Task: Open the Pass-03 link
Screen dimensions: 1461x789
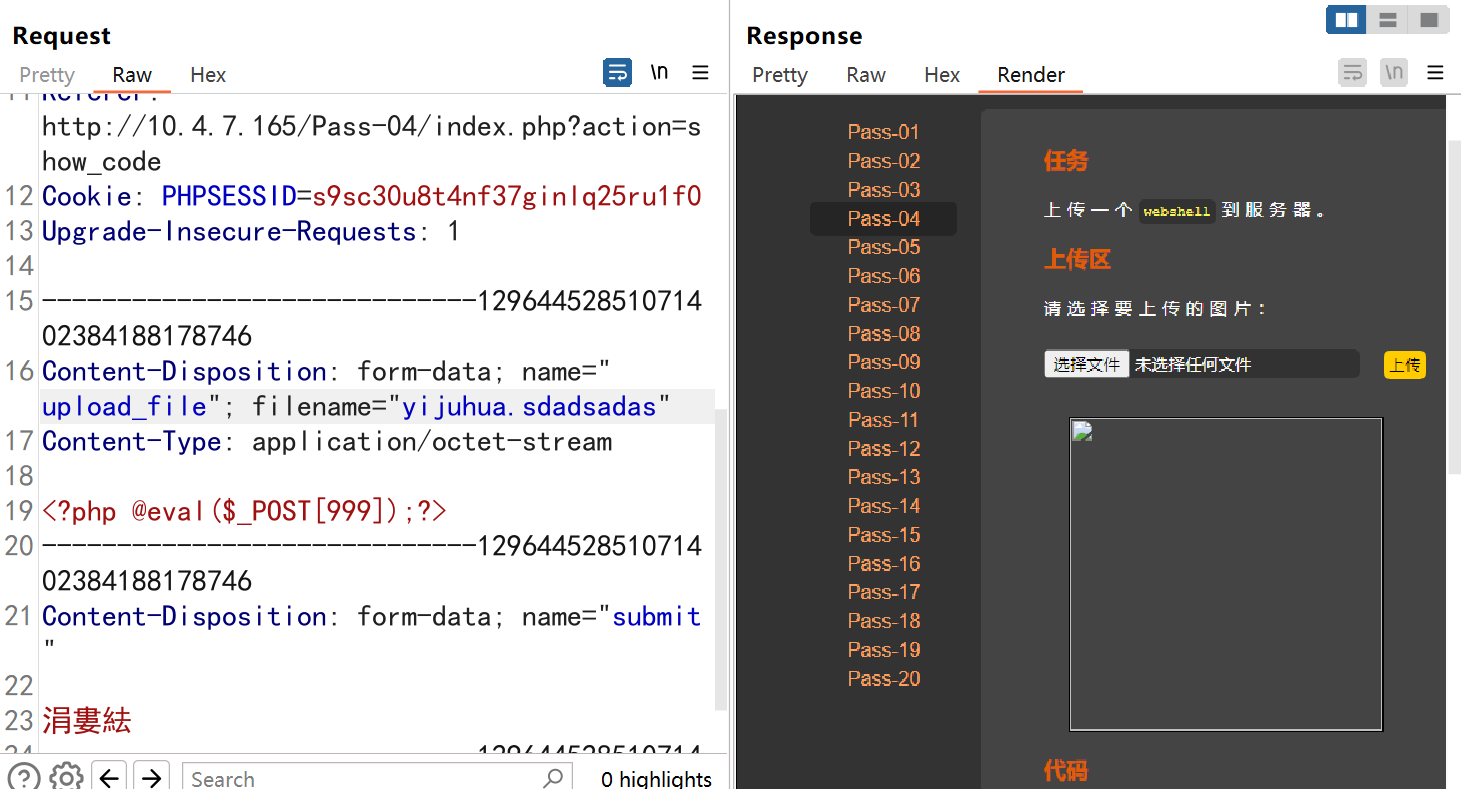Action: click(x=883, y=190)
